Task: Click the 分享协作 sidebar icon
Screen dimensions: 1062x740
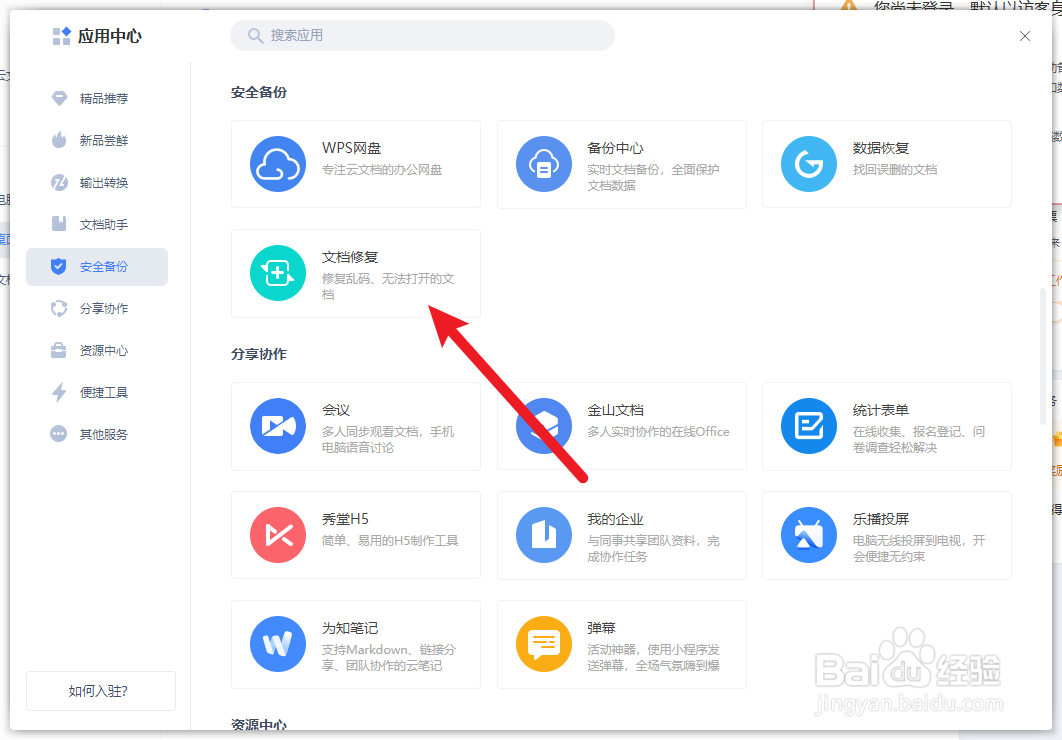Action: [60, 308]
